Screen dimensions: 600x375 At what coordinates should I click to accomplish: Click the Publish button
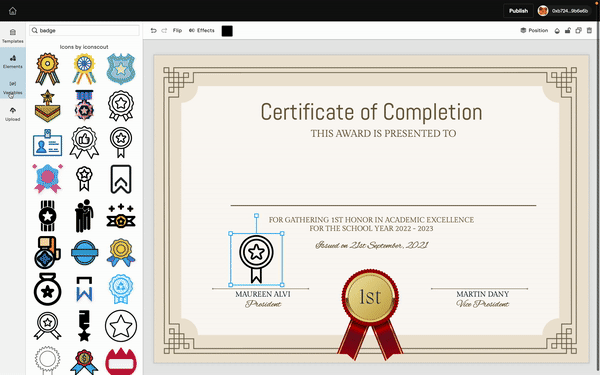(x=518, y=11)
